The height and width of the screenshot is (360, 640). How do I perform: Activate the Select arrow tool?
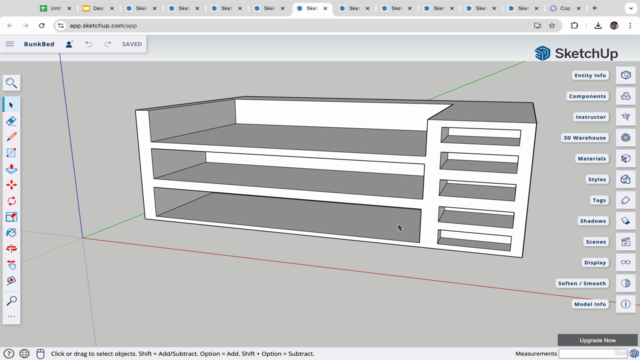pyautogui.click(x=11, y=105)
